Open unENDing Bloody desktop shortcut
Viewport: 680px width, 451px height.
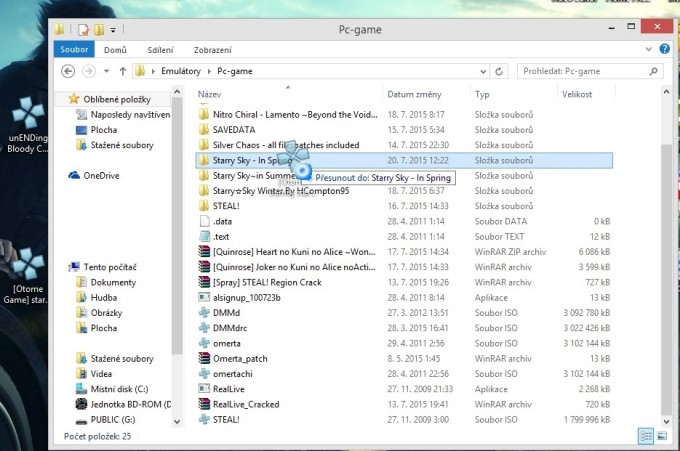coord(27,125)
